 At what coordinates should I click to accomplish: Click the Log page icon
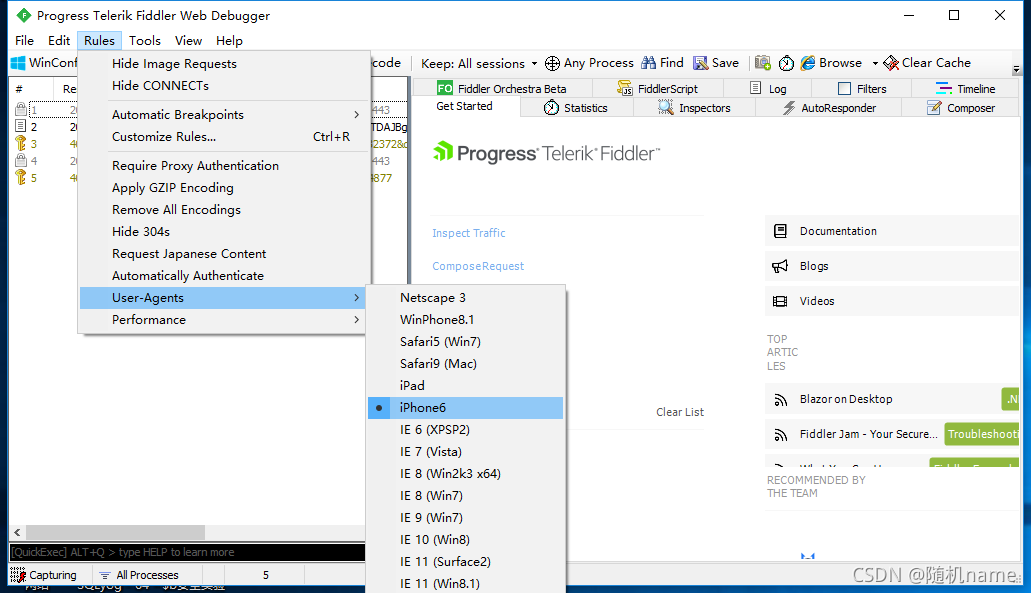click(756, 88)
